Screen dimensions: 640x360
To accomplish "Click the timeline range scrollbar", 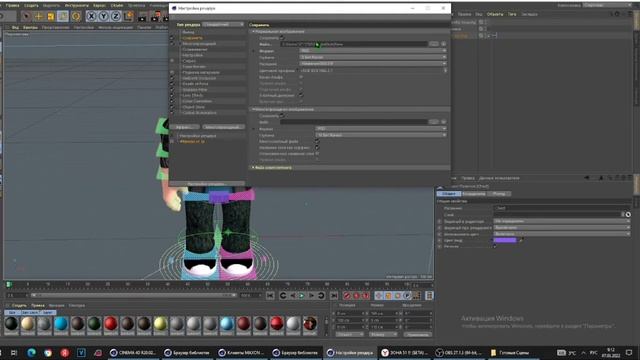I will pyautogui.click(x=134, y=295).
